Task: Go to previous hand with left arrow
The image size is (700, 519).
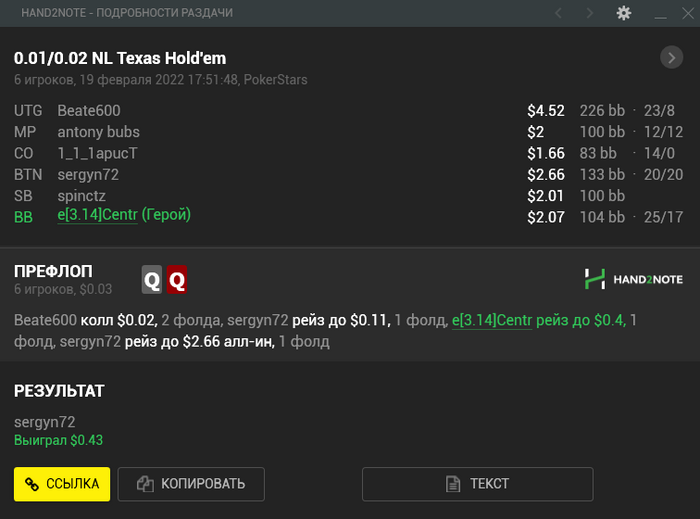Action: 558,13
